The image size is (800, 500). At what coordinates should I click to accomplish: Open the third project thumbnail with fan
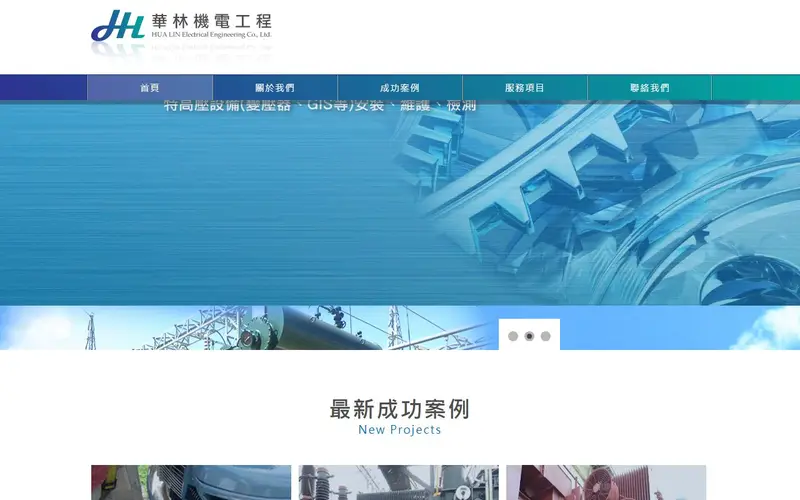[x=606, y=483]
